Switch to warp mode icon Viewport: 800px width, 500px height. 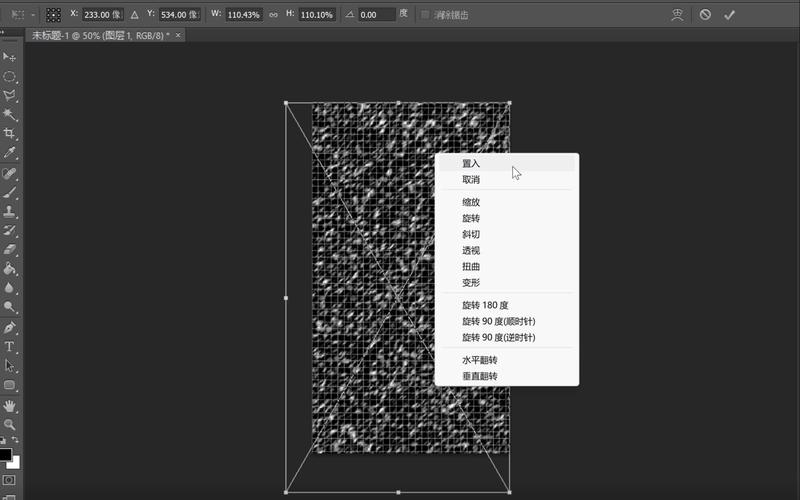(677, 15)
